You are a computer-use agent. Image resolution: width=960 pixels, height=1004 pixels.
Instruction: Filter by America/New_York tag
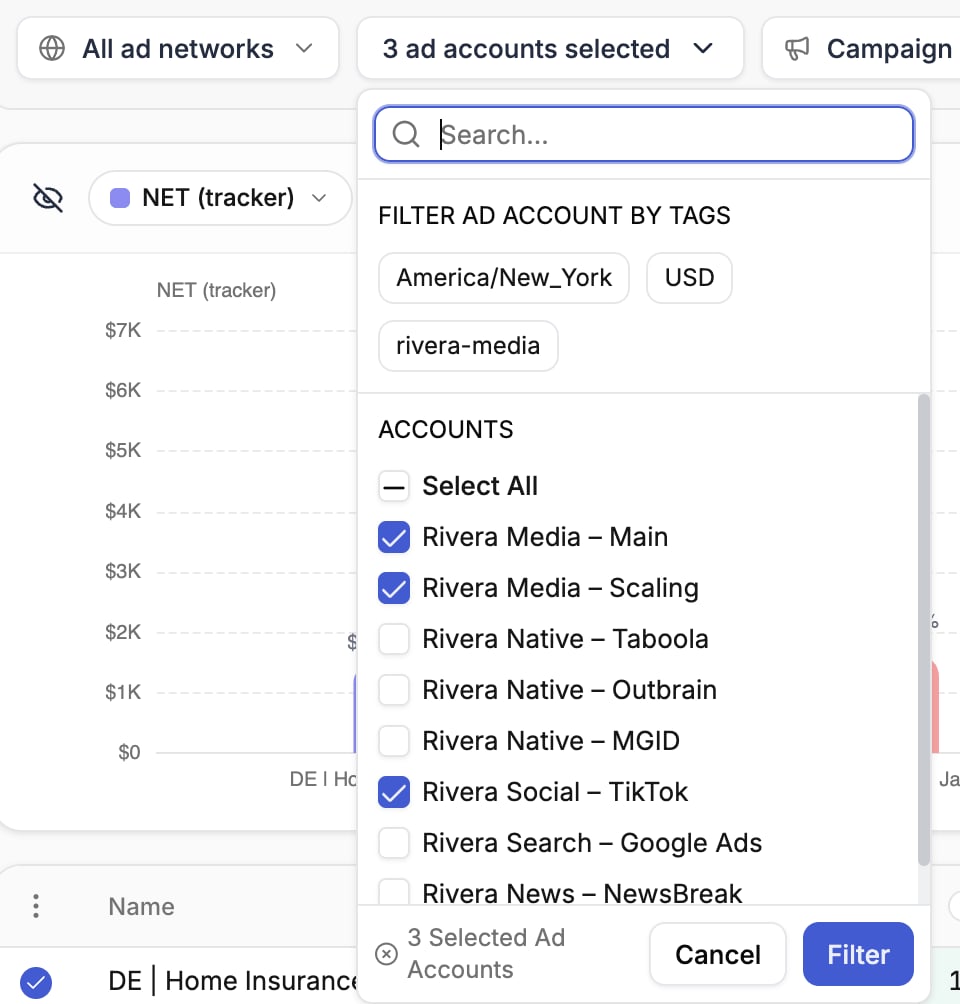504,278
